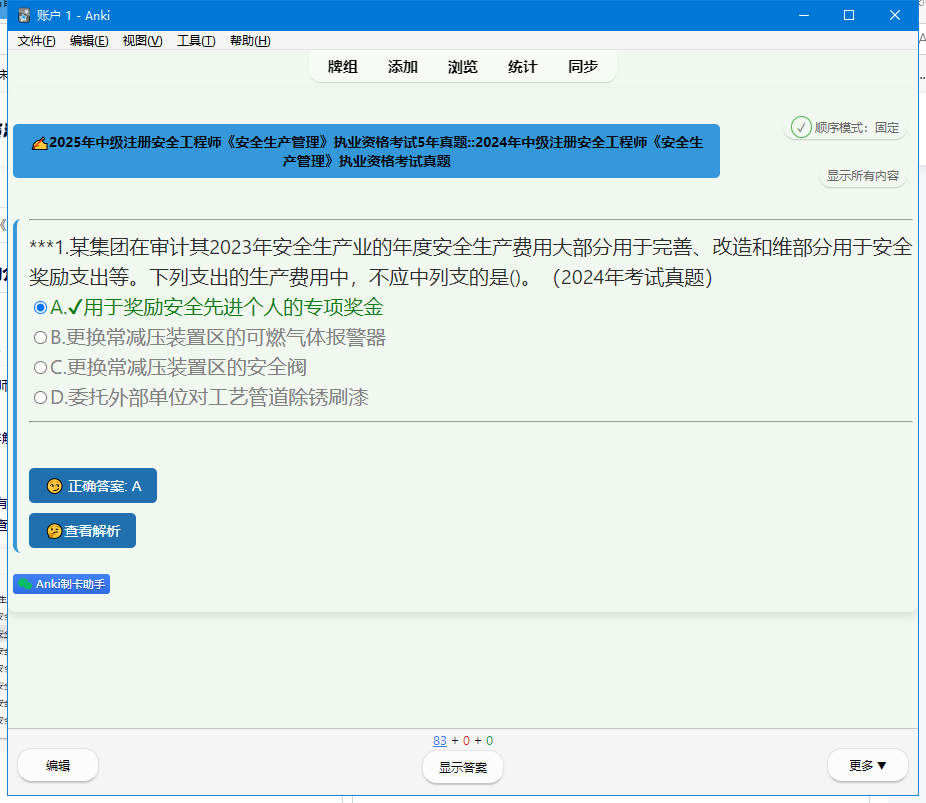
Task: Maximize the Anki window
Action: tap(849, 15)
